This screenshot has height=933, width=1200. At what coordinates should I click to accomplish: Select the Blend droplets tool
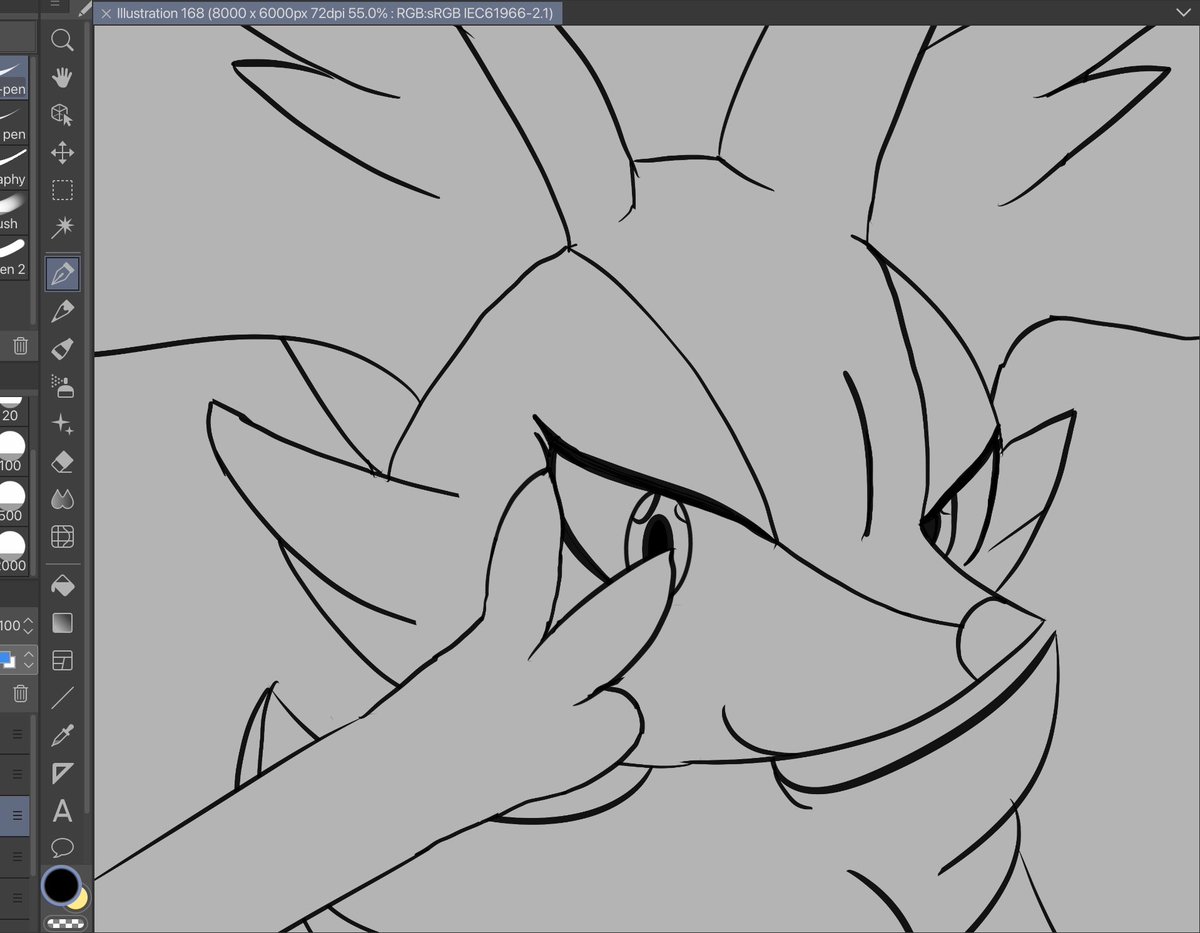point(62,498)
